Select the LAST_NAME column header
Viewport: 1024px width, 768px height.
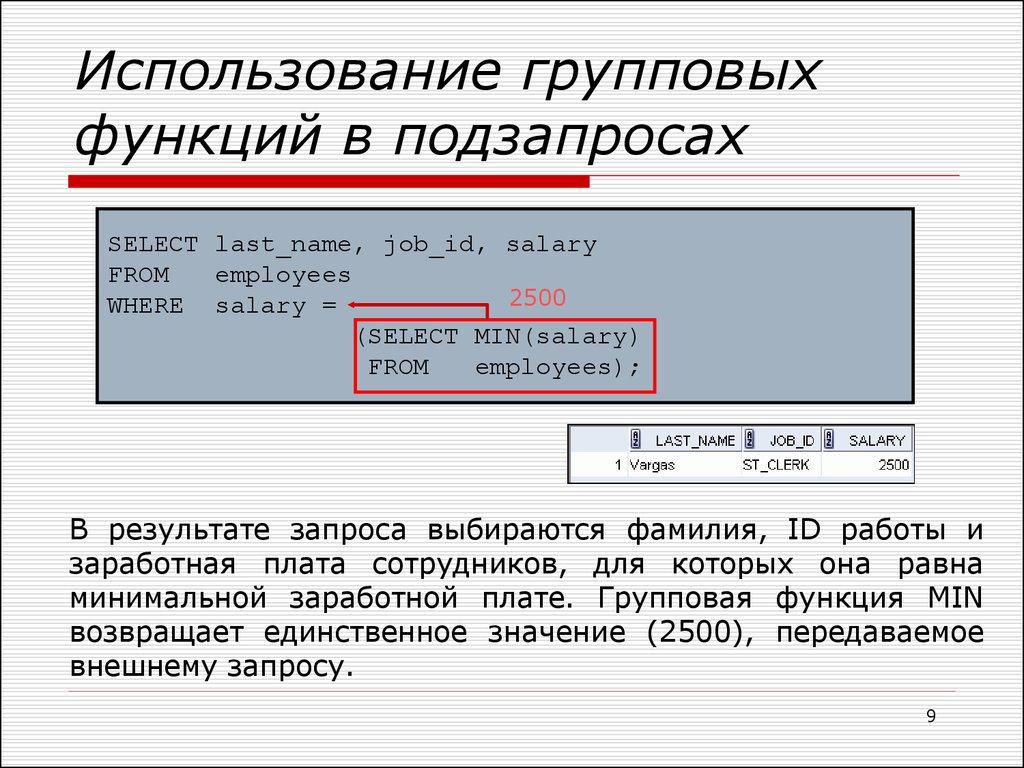[x=694, y=439]
